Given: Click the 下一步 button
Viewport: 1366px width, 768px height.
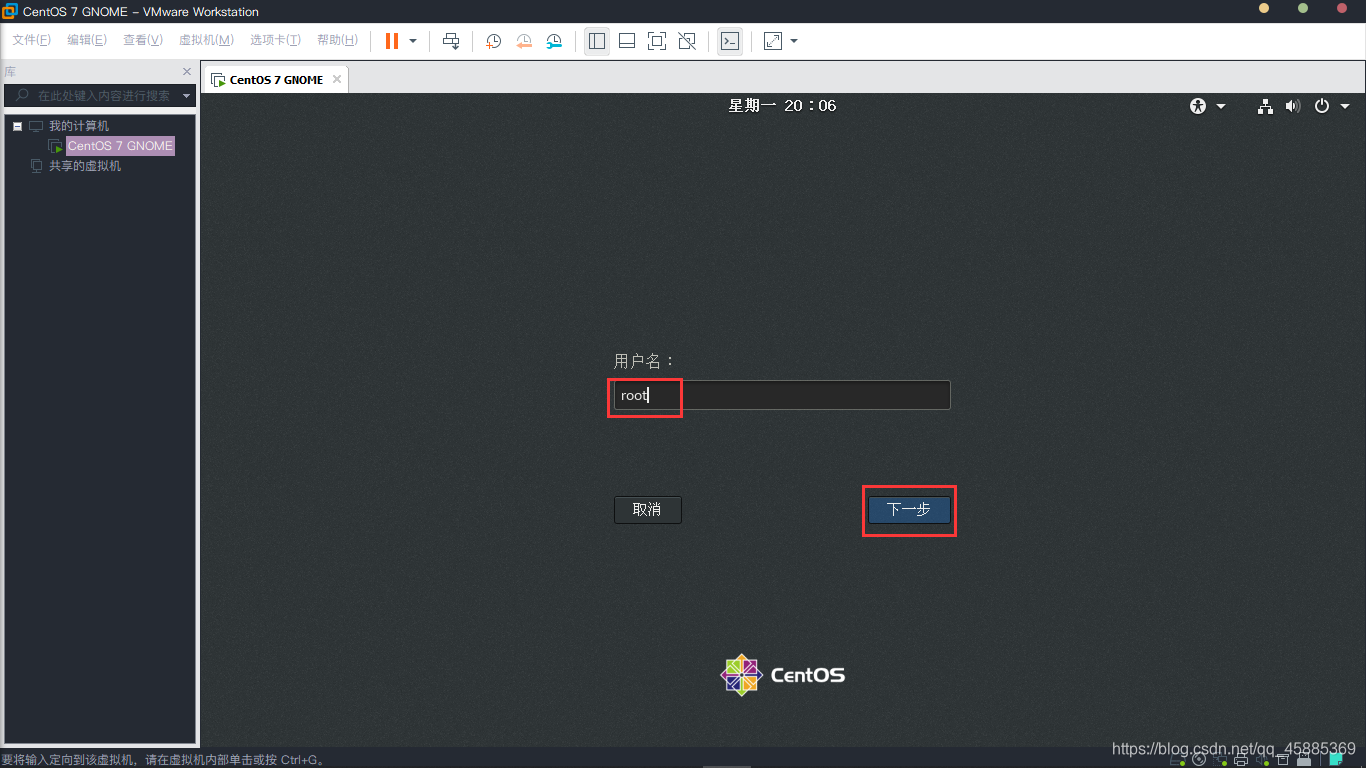Looking at the screenshot, I should click(909, 510).
